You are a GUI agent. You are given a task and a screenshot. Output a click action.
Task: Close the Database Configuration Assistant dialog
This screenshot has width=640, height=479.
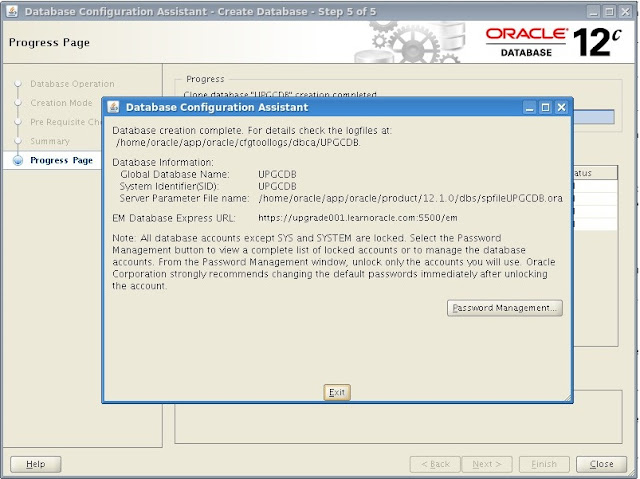pyautogui.click(x=561, y=107)
